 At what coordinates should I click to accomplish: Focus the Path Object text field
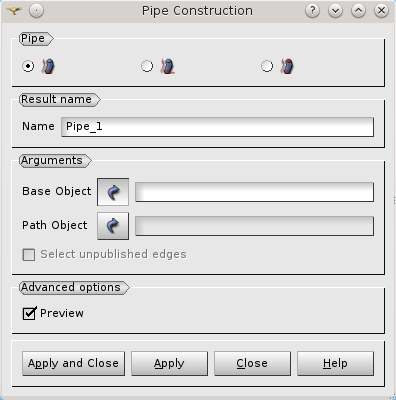(x=254, y=226)
